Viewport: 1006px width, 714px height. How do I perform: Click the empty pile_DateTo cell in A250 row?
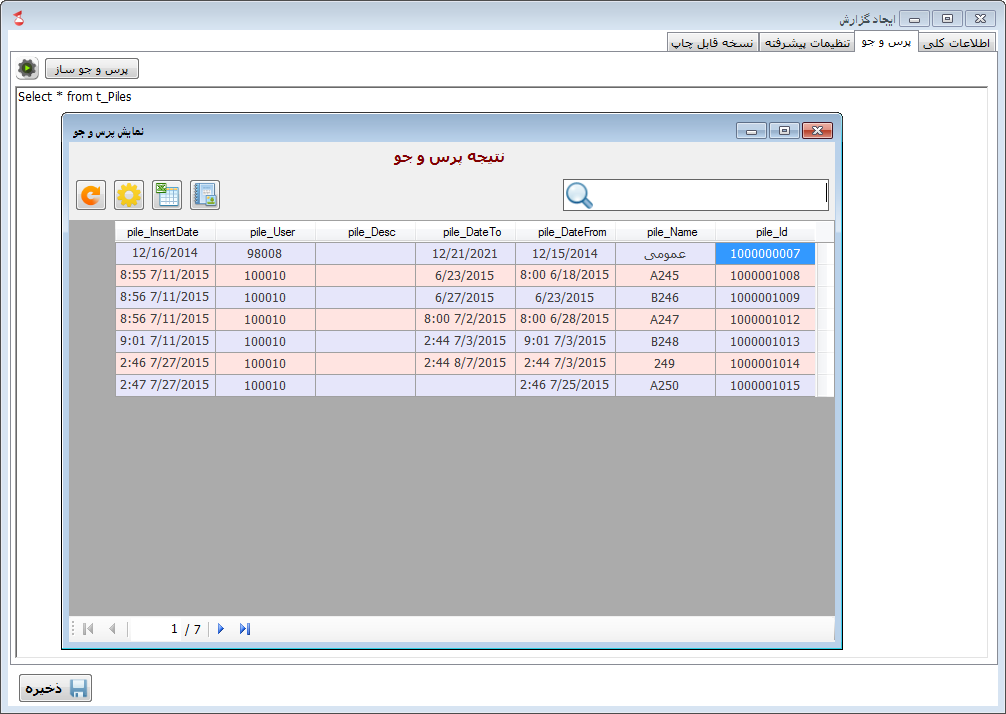[465, 385]
